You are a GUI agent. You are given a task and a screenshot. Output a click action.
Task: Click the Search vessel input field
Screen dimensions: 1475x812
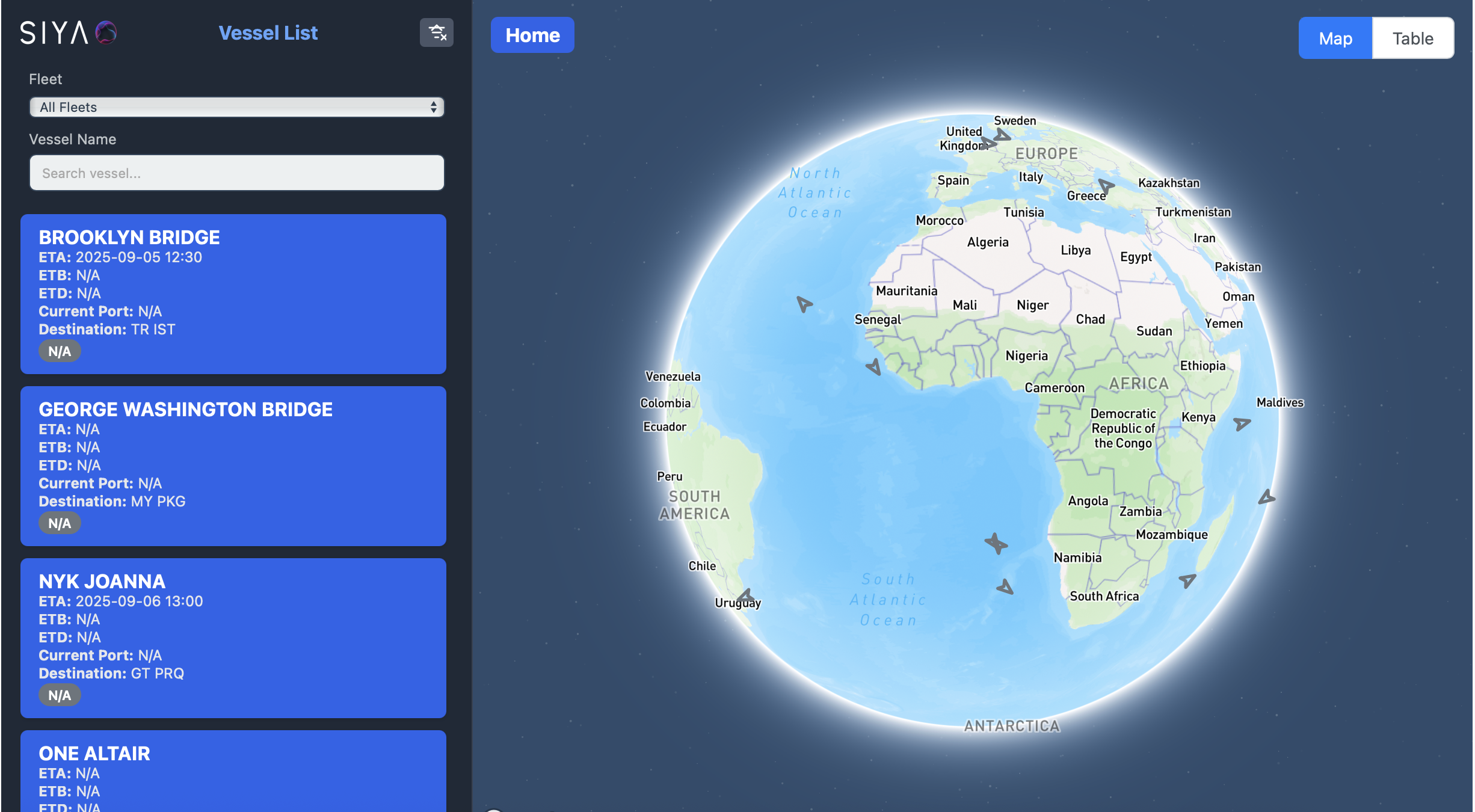[236, 173]
